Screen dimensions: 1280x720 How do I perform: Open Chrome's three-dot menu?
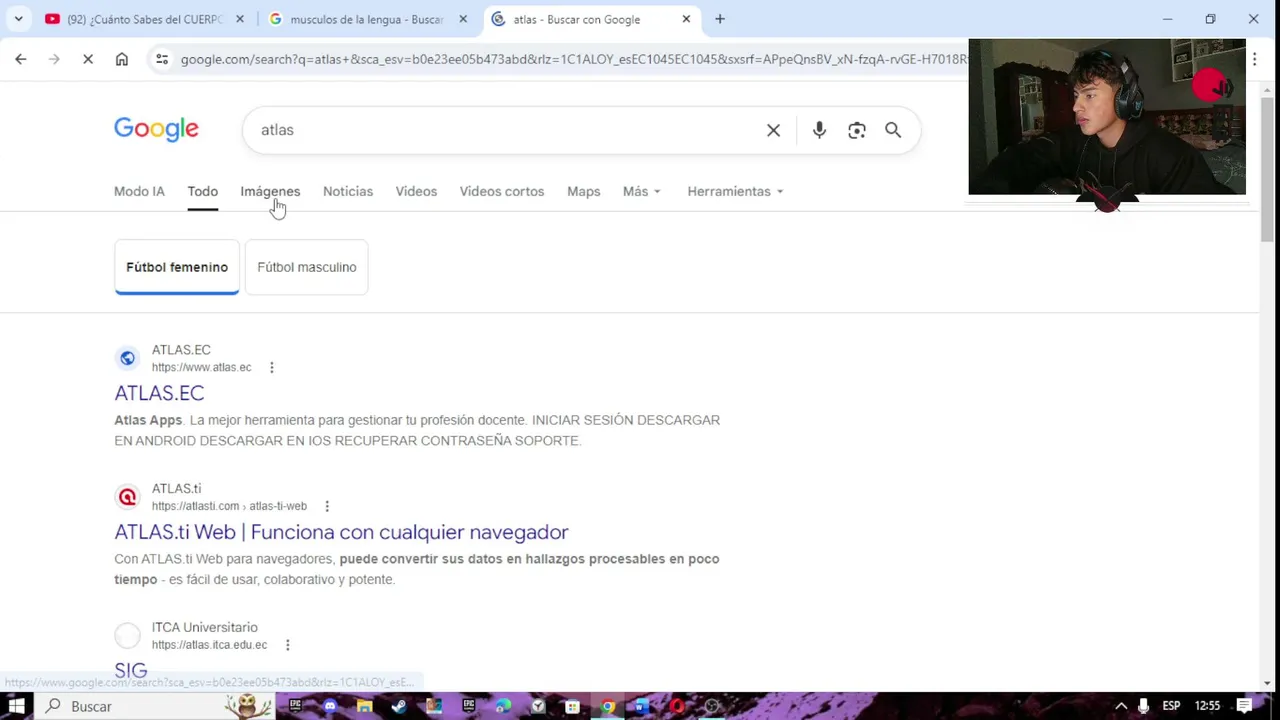click(1254, 59)
